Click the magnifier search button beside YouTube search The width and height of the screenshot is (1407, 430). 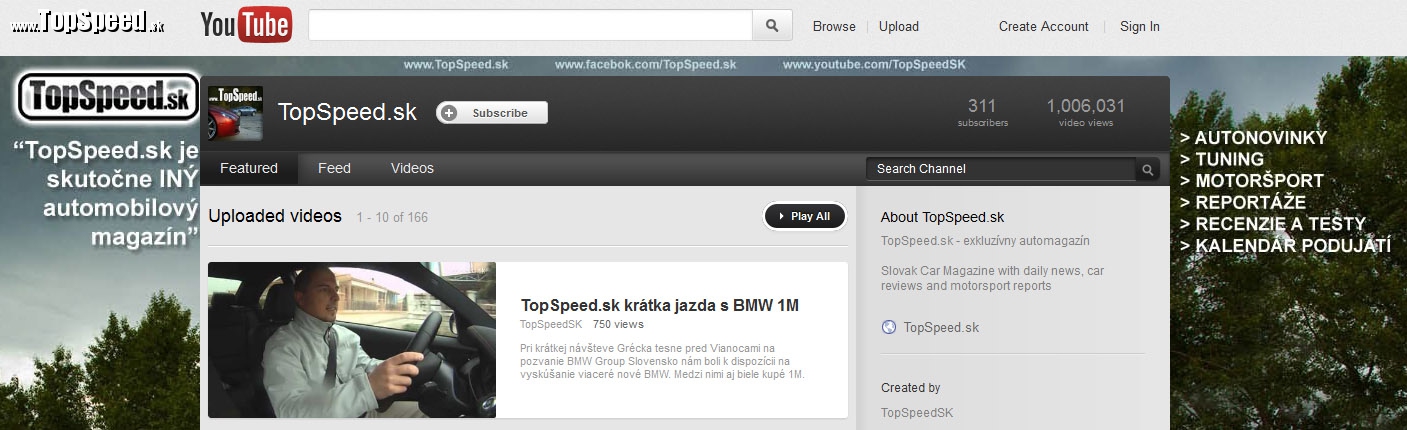coord(772,26)
